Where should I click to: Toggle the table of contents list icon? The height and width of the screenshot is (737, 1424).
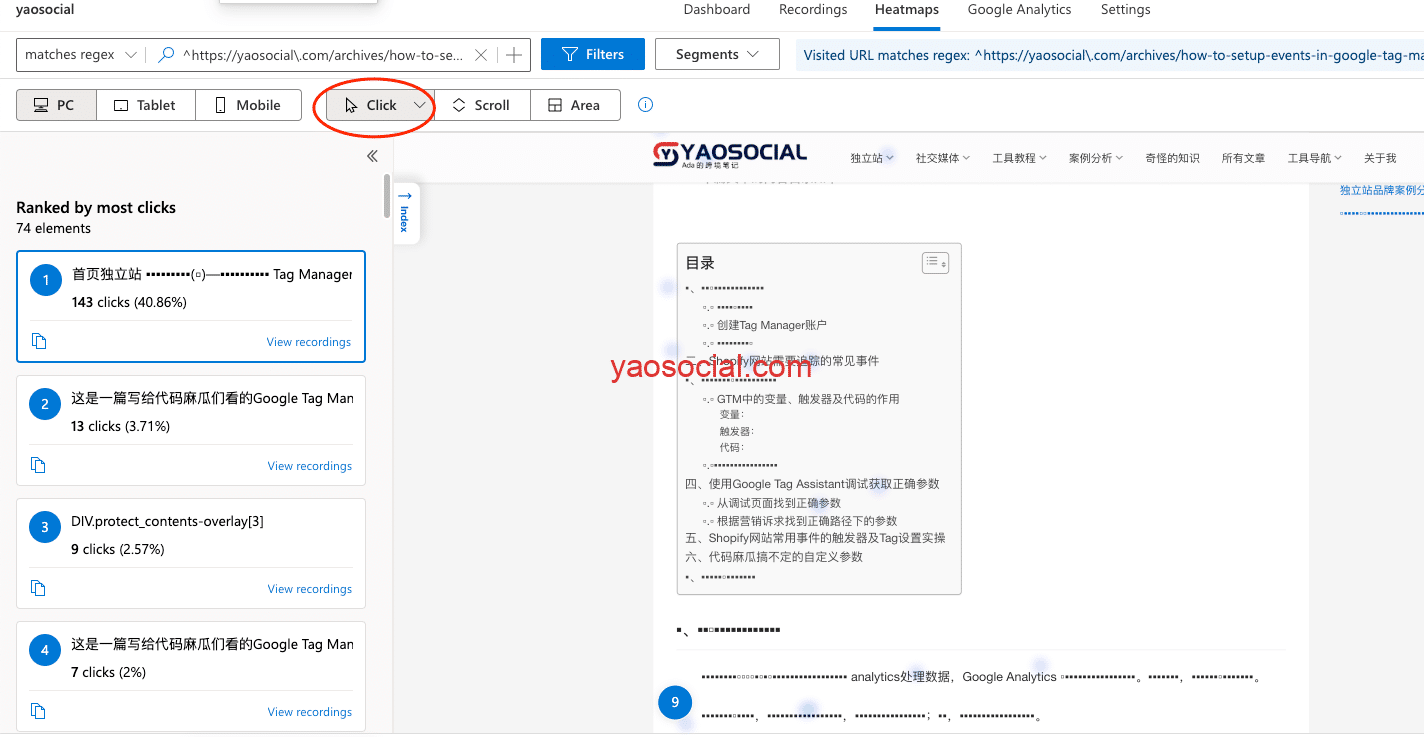tap(934, 263)
